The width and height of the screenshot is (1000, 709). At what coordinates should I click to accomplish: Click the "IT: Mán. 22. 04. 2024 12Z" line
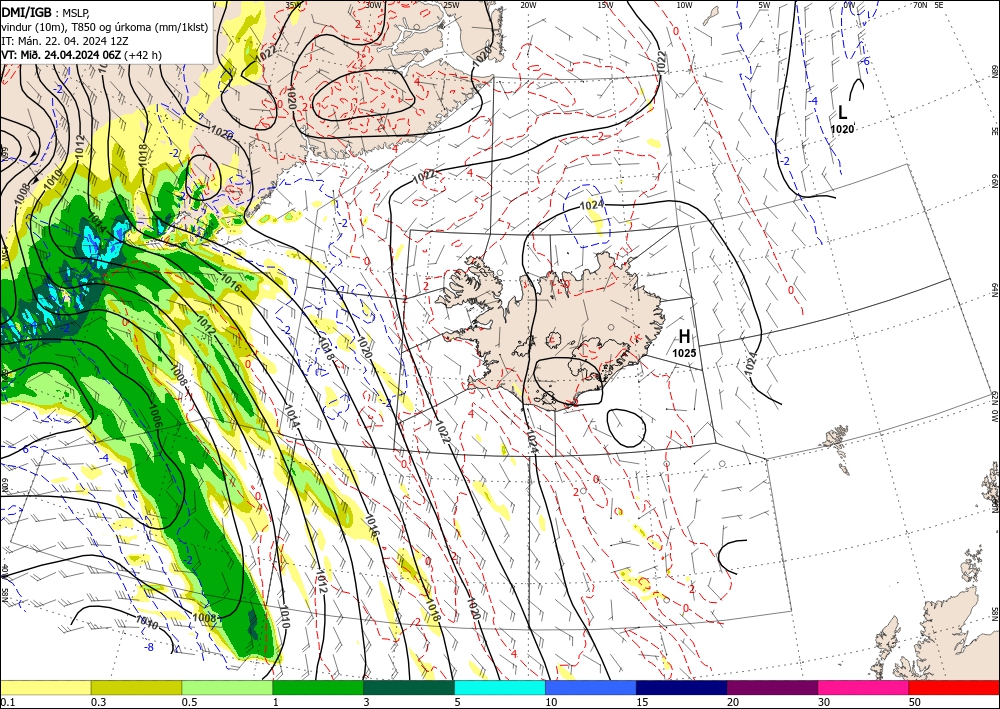pos(65,41)
